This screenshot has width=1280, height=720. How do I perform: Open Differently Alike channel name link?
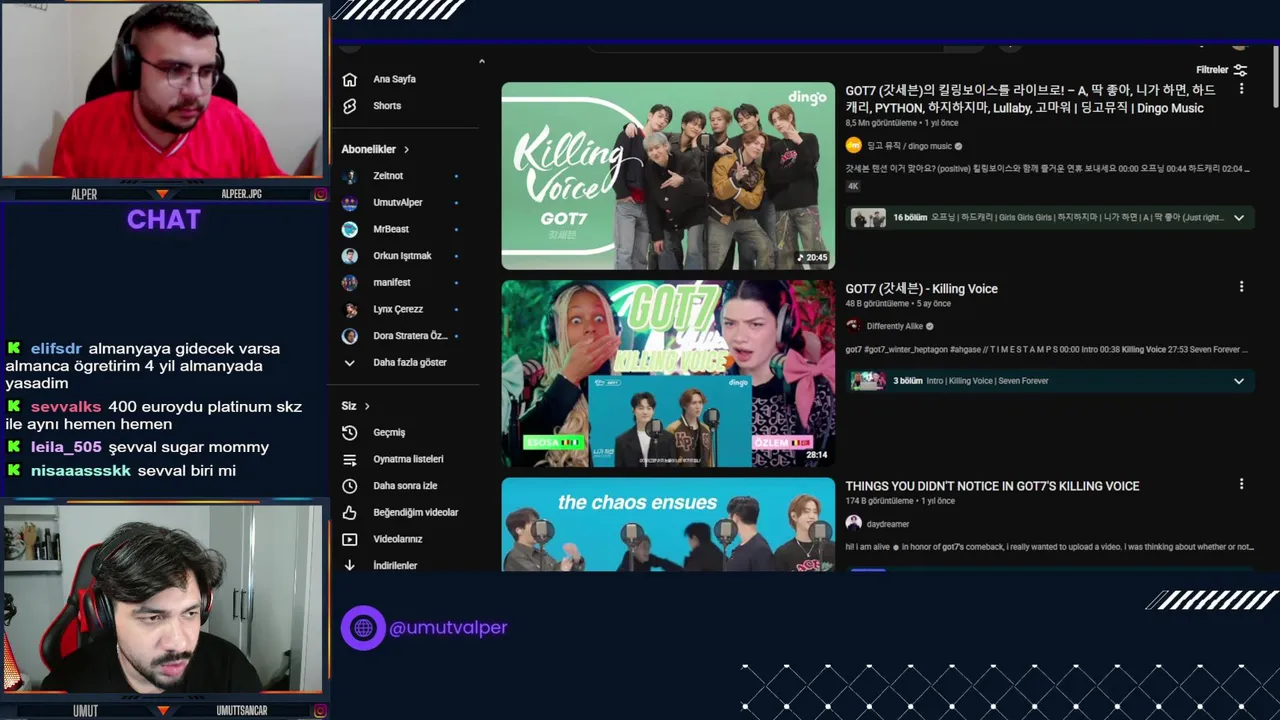[x=895, y=326]
